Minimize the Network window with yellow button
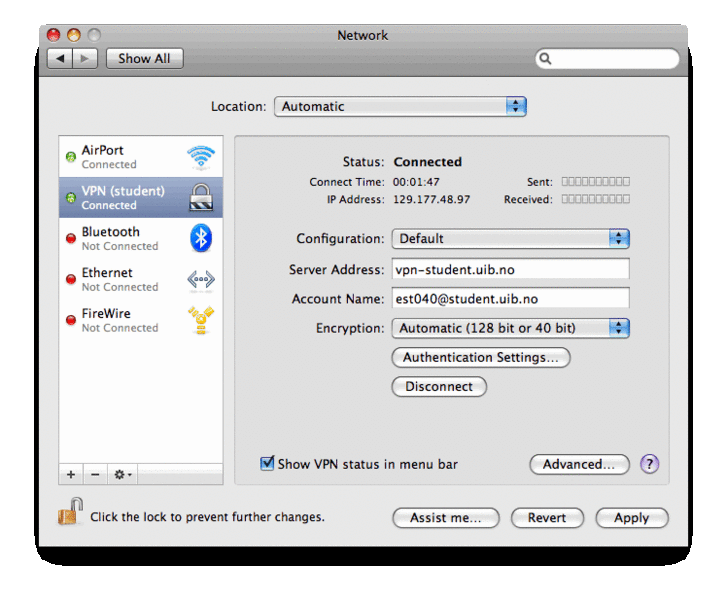 [74, 35]
